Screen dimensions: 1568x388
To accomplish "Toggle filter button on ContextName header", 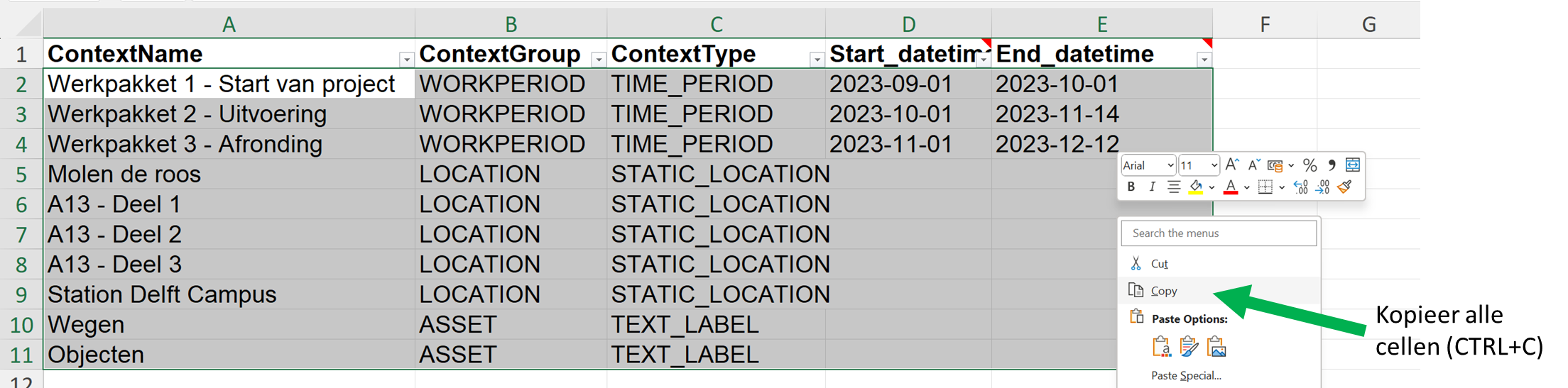I will 406,60.
